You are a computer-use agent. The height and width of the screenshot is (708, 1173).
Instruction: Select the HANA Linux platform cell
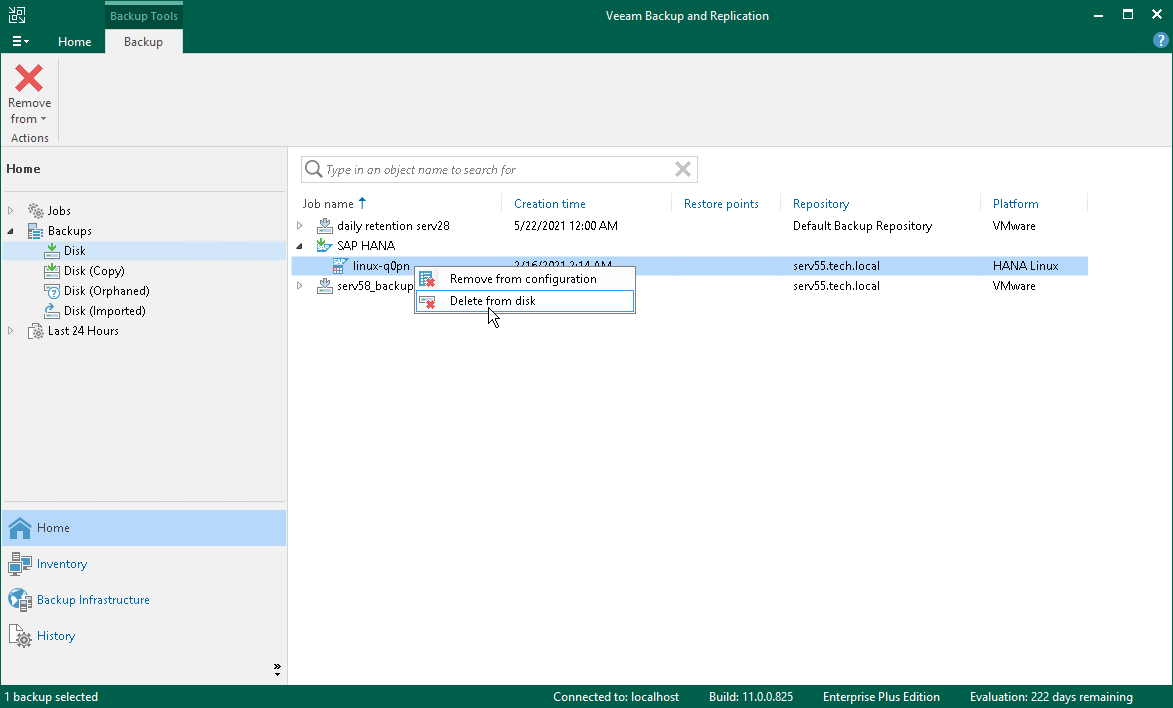[1026, 266]
